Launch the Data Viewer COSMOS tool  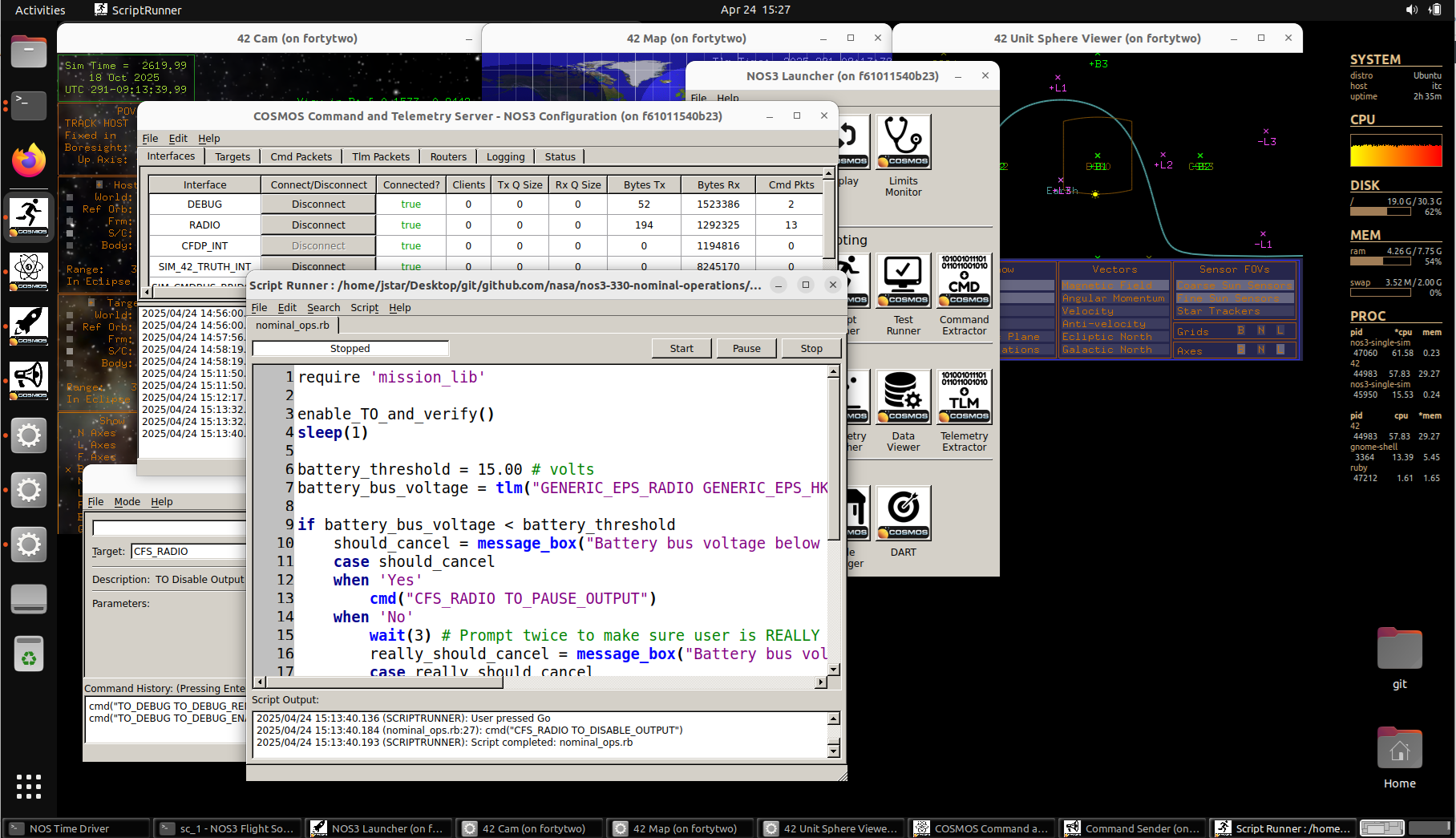tap(904, 397)
